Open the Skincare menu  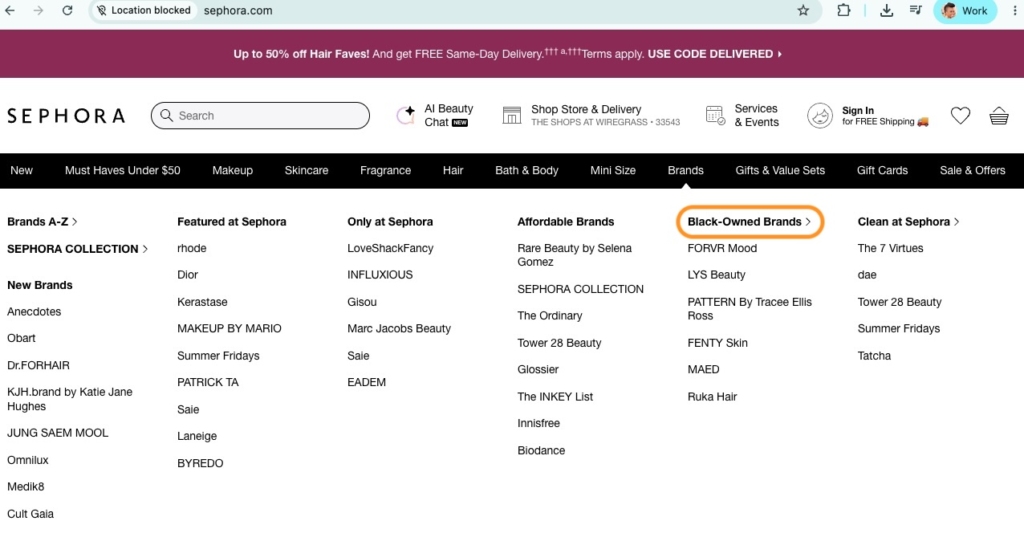click(x=306, y=170)
